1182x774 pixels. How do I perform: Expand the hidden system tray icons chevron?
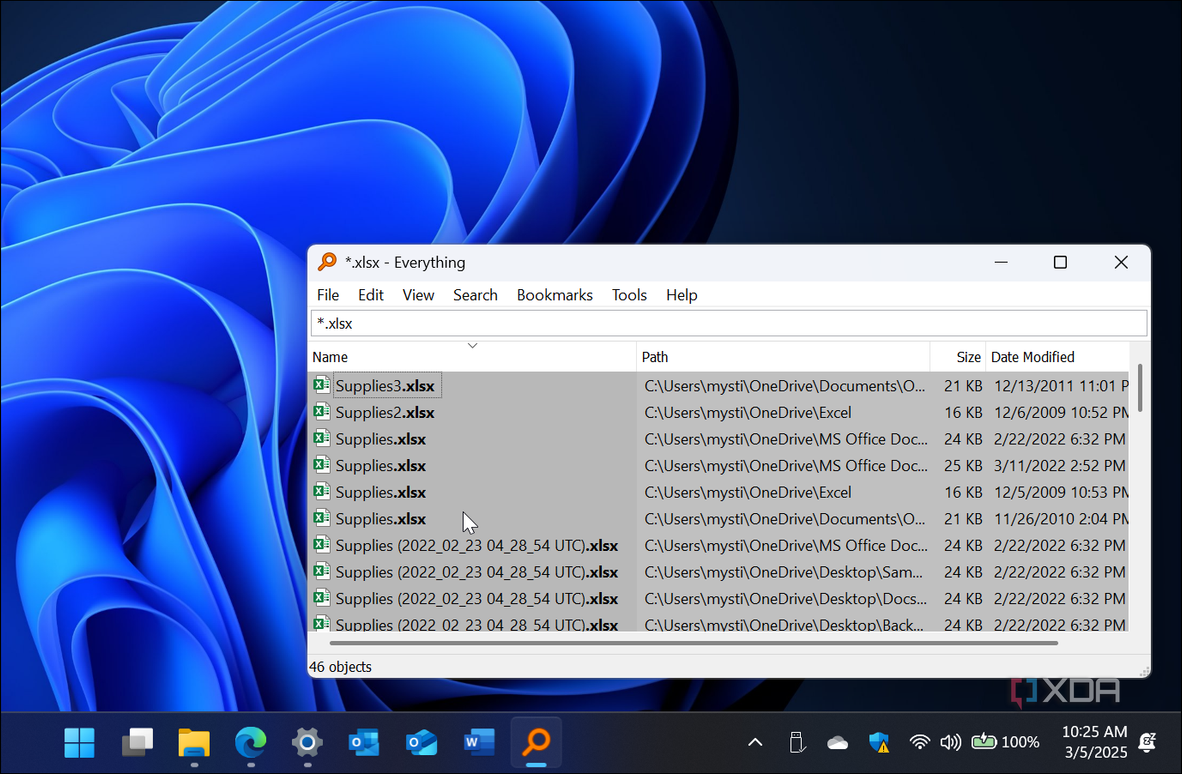(755, 743)
